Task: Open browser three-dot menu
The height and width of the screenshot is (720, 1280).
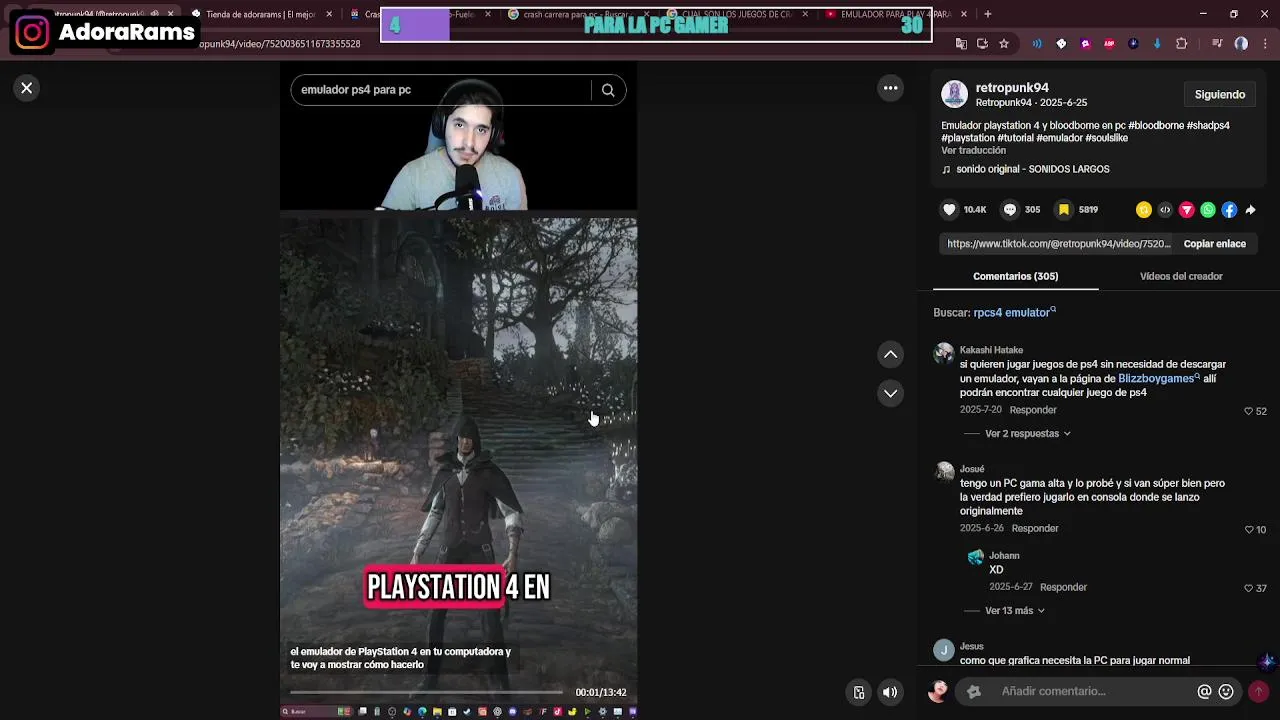Action: pos(1264,44)
